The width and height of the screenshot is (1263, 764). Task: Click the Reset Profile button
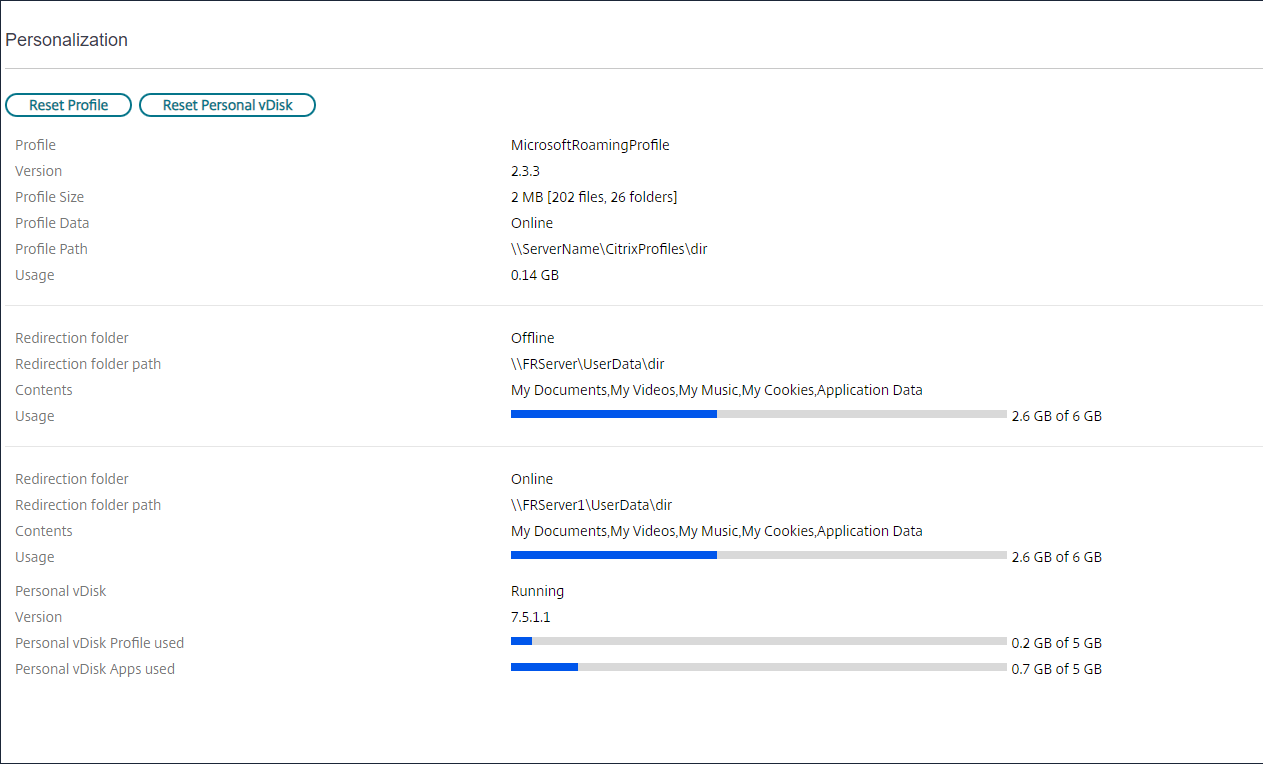pos(68,105)
